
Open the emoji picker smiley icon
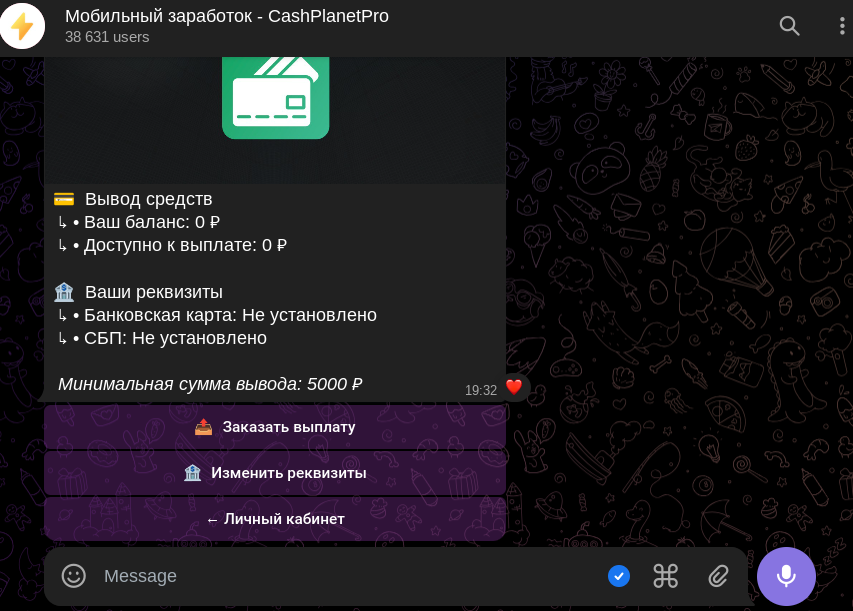point(73,576)
